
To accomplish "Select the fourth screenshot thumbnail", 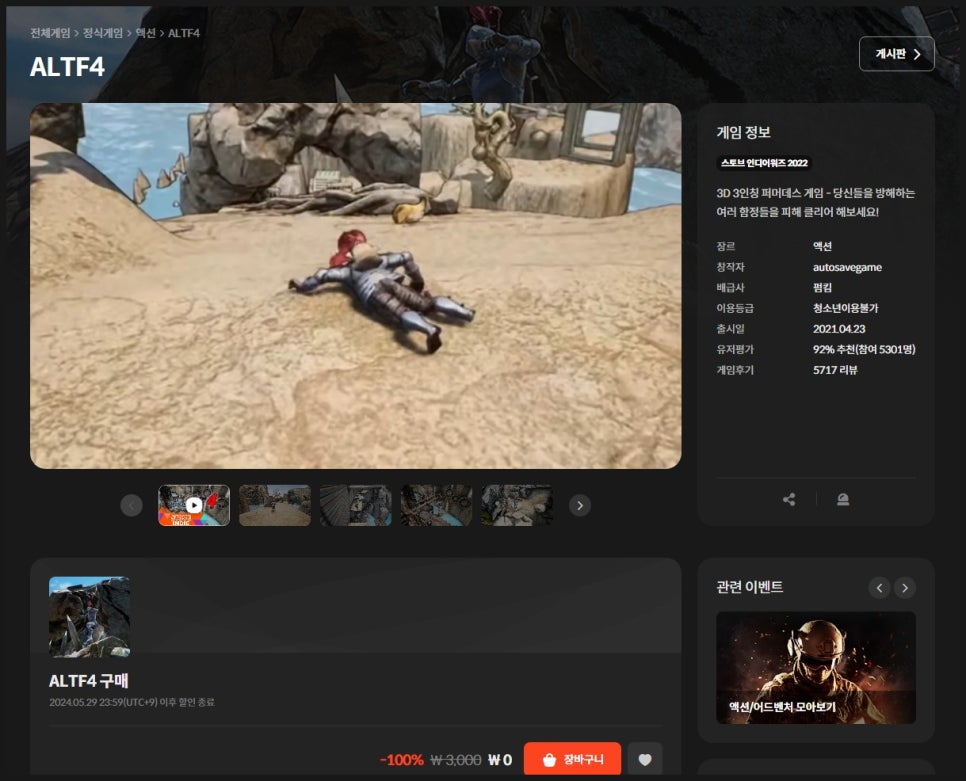I will [x=436, y=506].
